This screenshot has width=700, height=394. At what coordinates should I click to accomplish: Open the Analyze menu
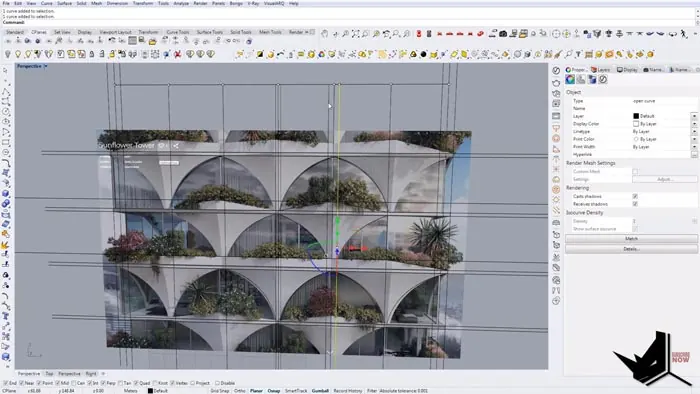(181, 3)
